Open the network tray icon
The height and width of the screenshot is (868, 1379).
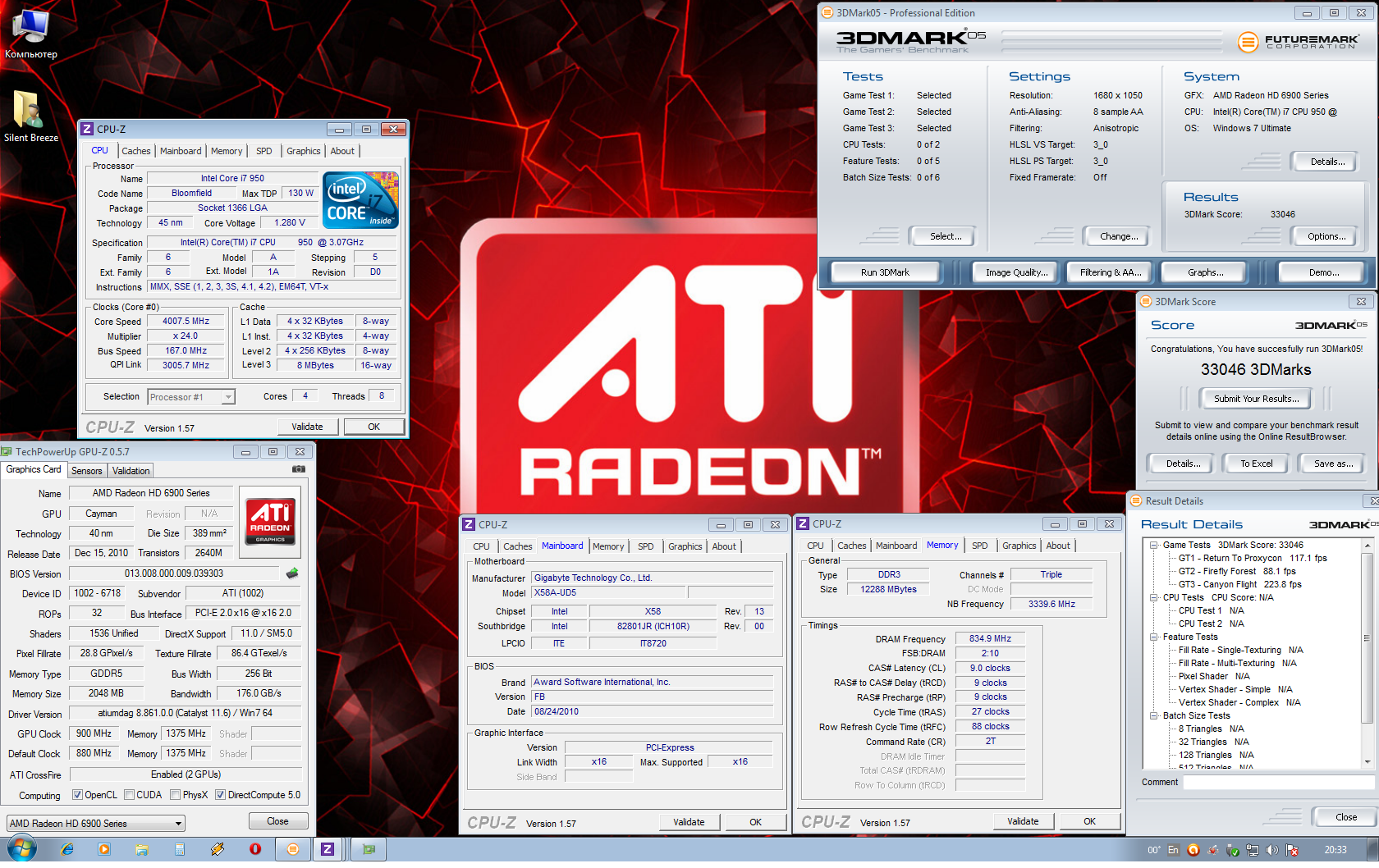coord(1253,850)
